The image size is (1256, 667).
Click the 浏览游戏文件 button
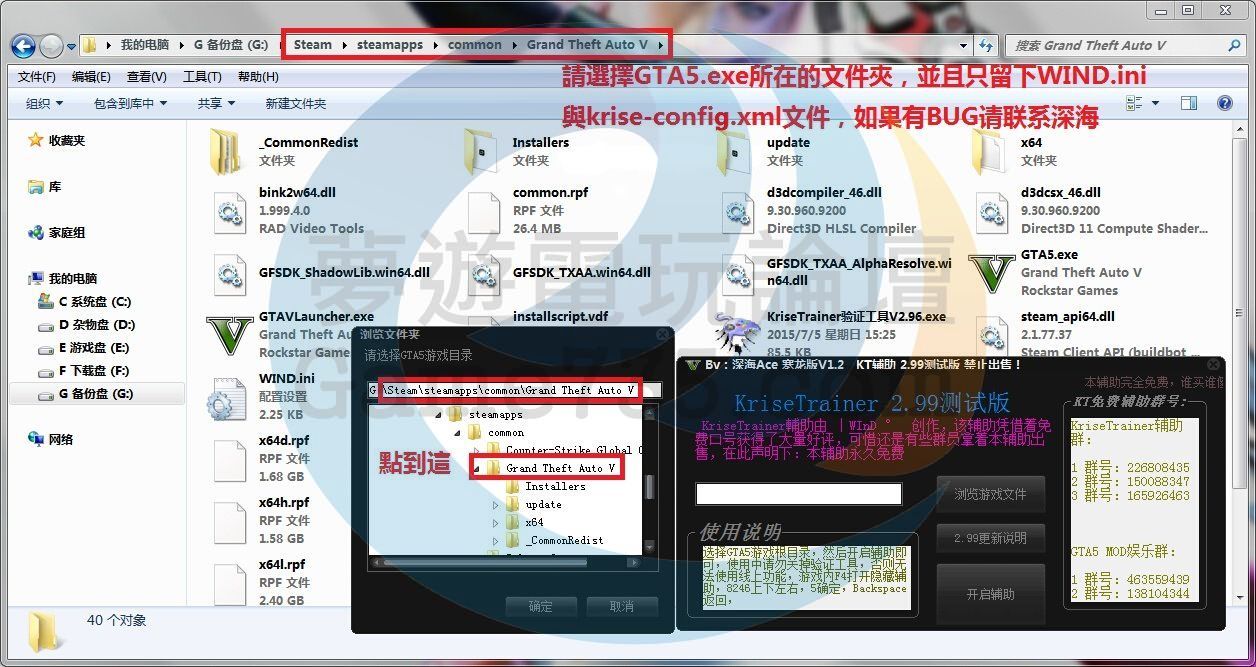click(990, 494)
